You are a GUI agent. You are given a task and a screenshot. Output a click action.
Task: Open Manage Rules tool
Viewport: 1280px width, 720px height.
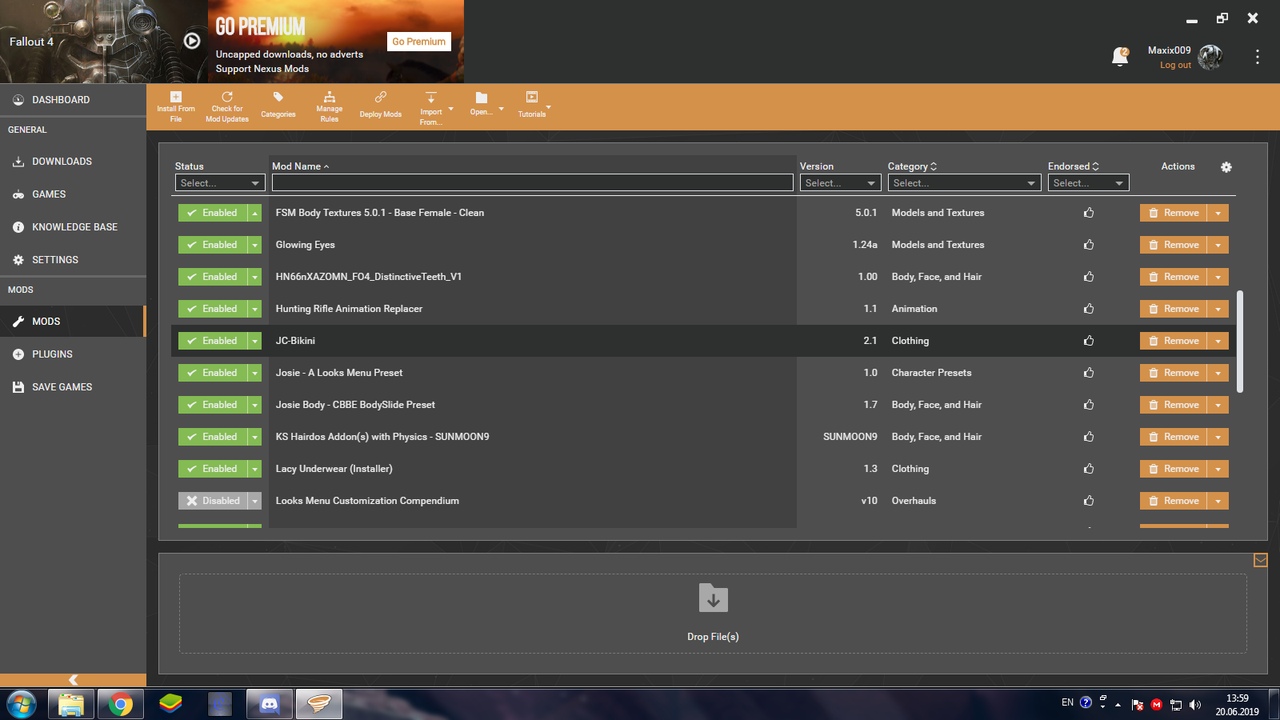coord(329,106)
